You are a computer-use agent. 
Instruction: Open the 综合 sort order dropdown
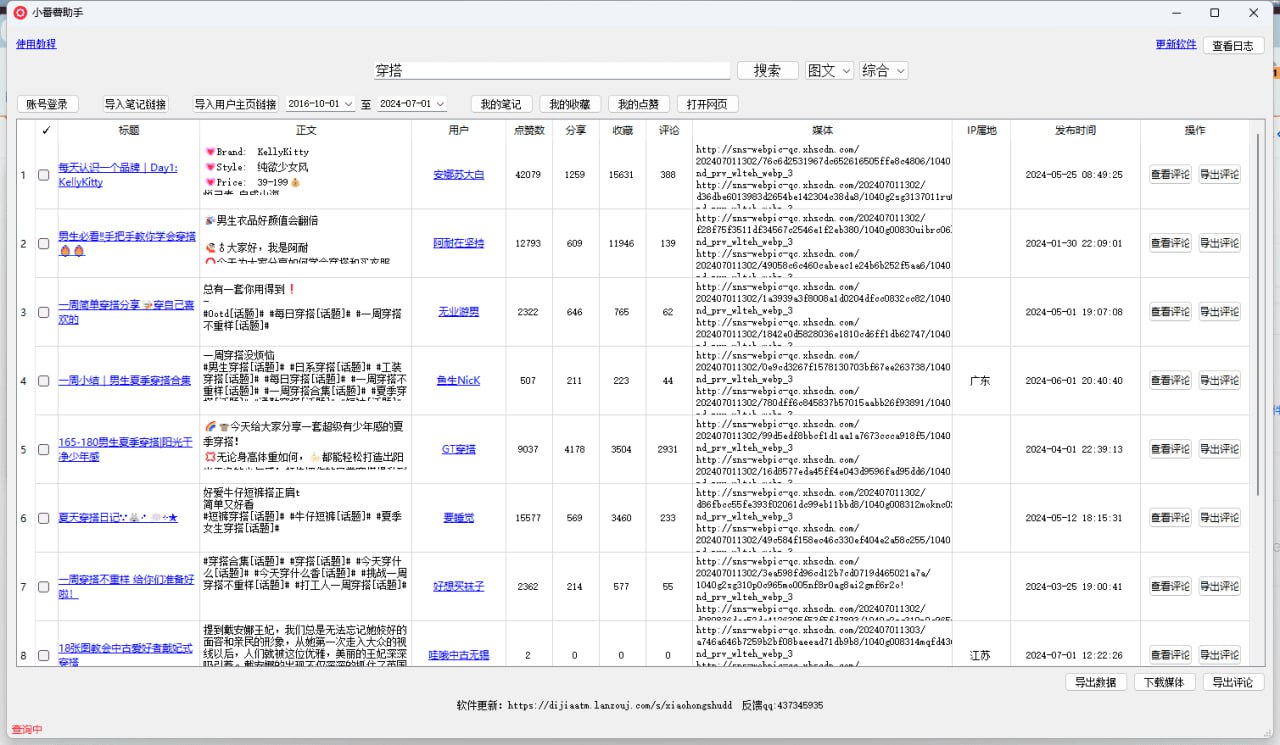(x=883, y=70)
